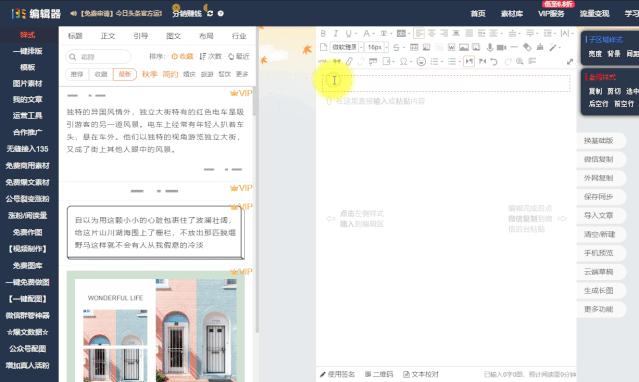
Task: Select the 推荐 filter pill
Action: pyautogui.click(x=77, y=74)
